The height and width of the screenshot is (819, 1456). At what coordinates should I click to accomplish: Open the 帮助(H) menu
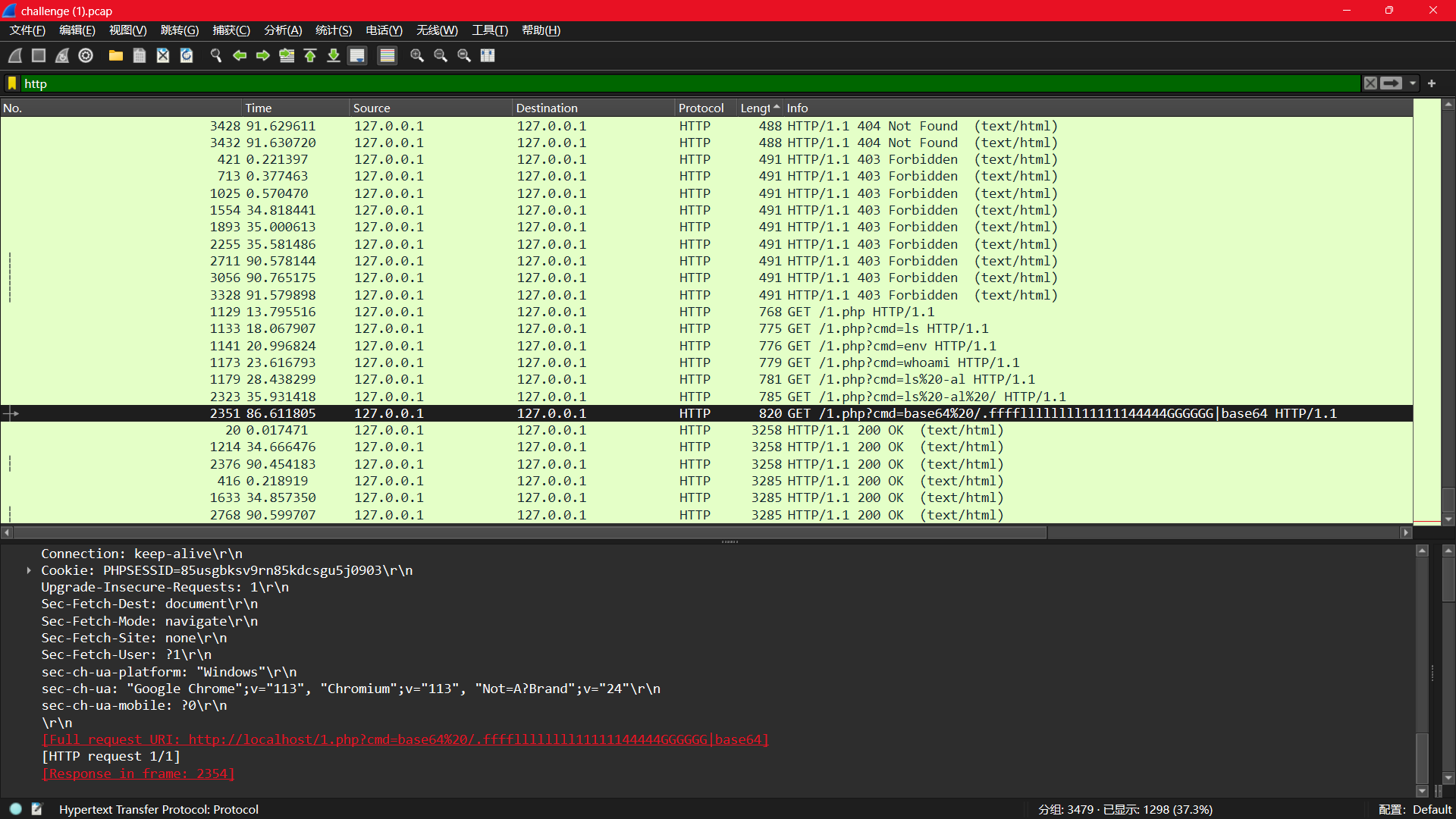point(541,30)
